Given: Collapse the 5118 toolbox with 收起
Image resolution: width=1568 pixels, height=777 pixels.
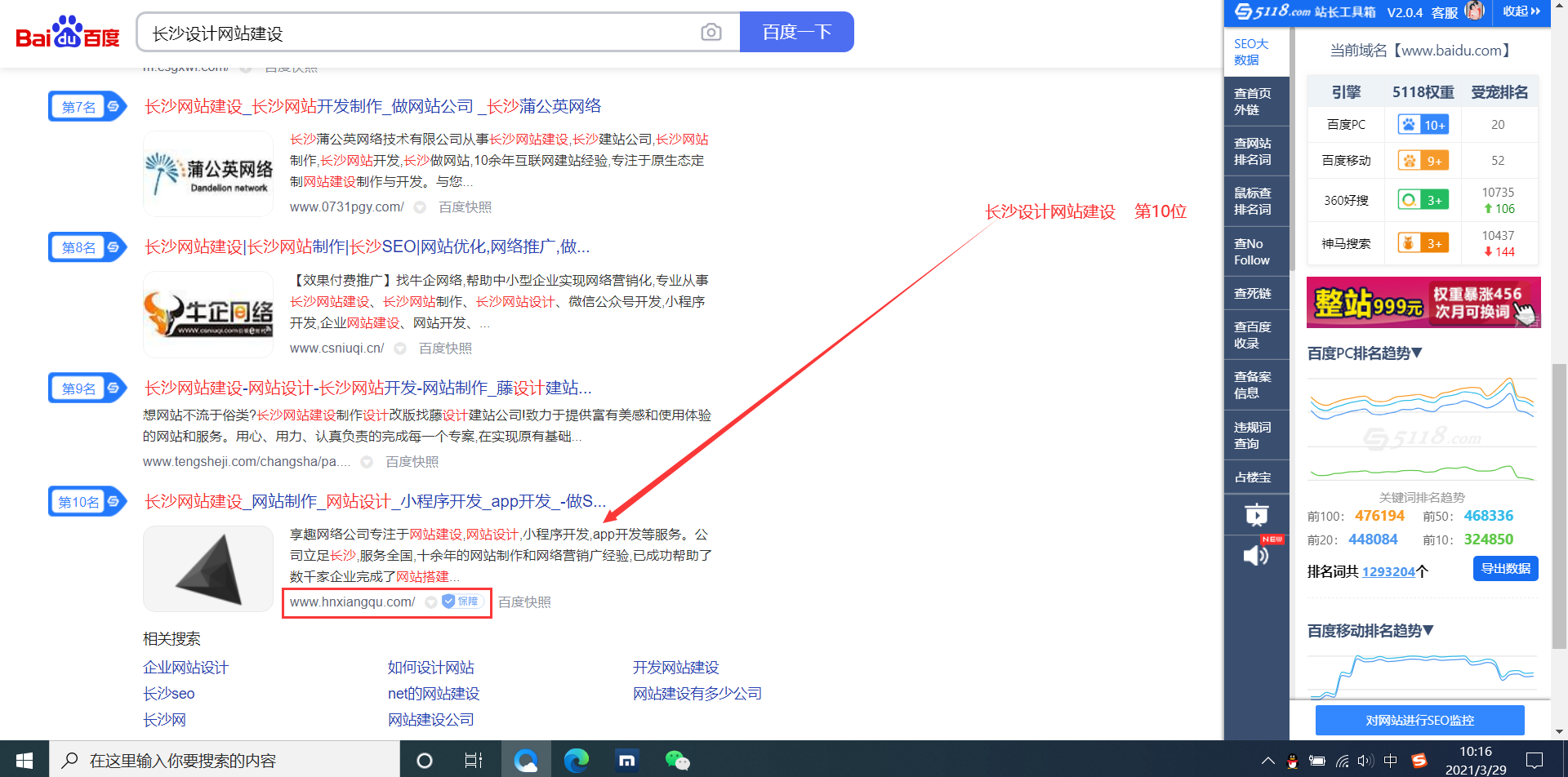Looking at the screenshot, I should (1521, 11).
